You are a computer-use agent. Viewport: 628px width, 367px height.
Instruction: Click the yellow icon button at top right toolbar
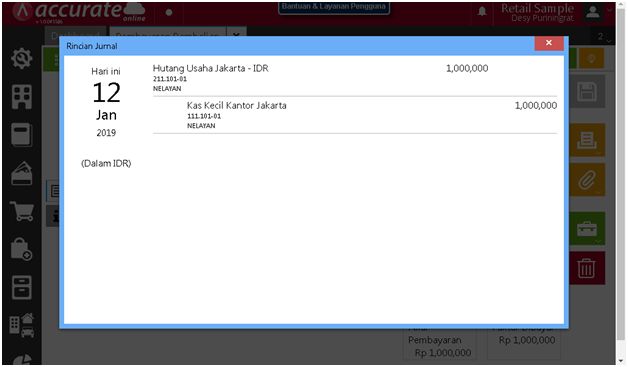coord(592,59)
